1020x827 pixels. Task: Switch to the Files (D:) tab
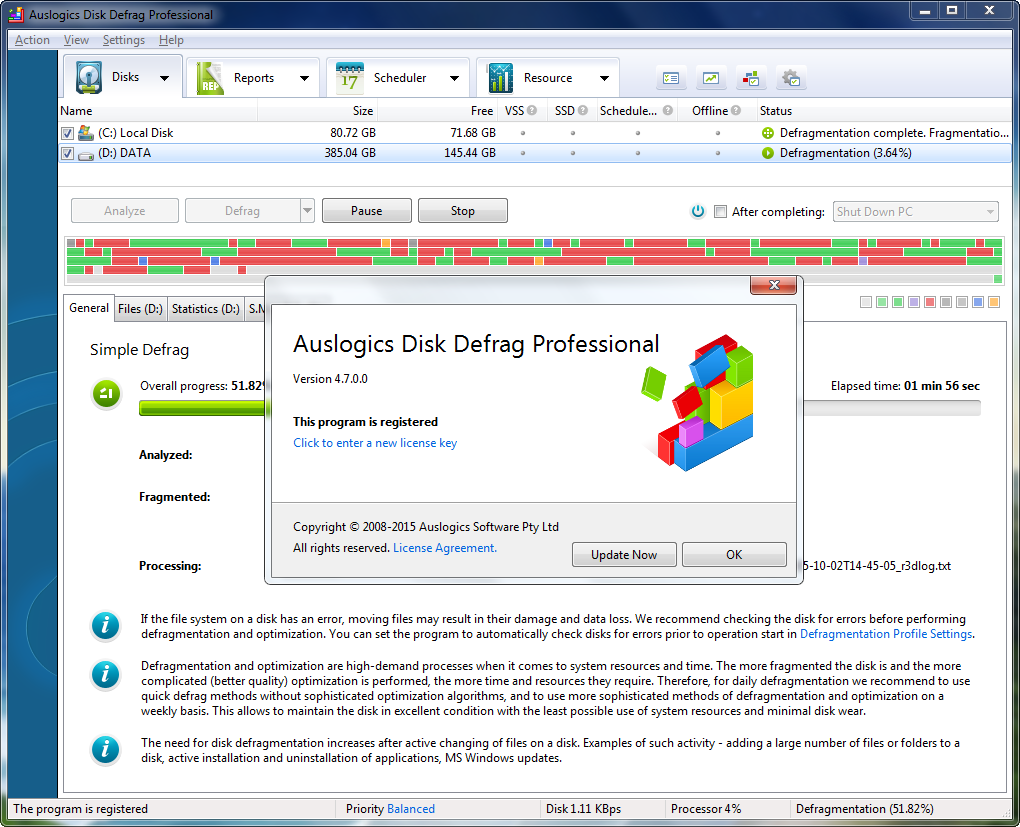[141, 309]
